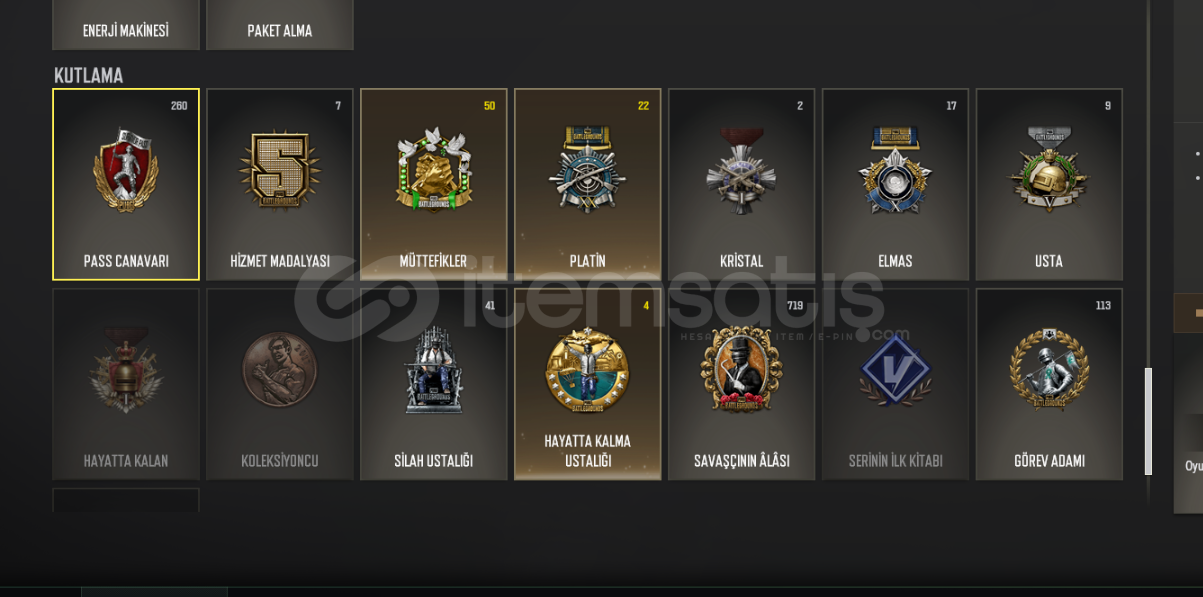Viewport: 1203px width, 597px height.
Task: Click the Kutlama section header
Action: [x=89, y=75]
